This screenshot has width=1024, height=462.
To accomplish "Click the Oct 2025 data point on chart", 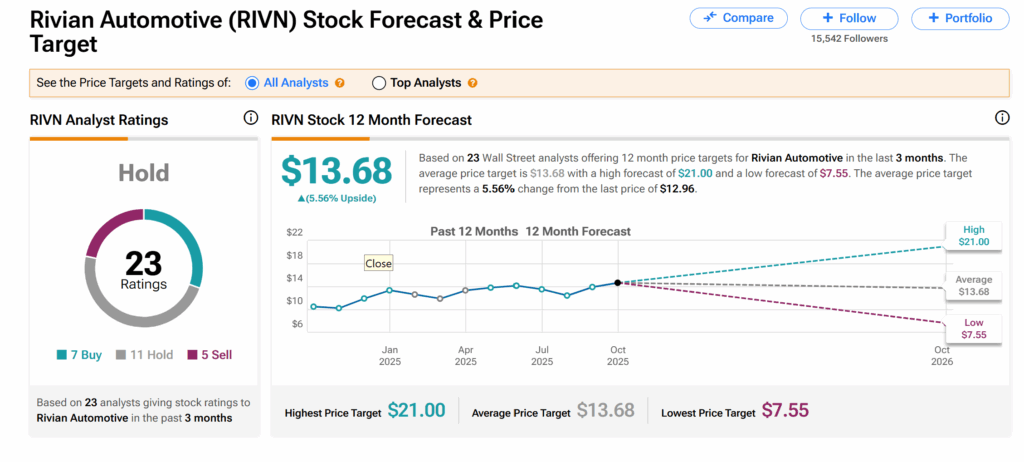I will pyautogui.click(x=618, y=283).
